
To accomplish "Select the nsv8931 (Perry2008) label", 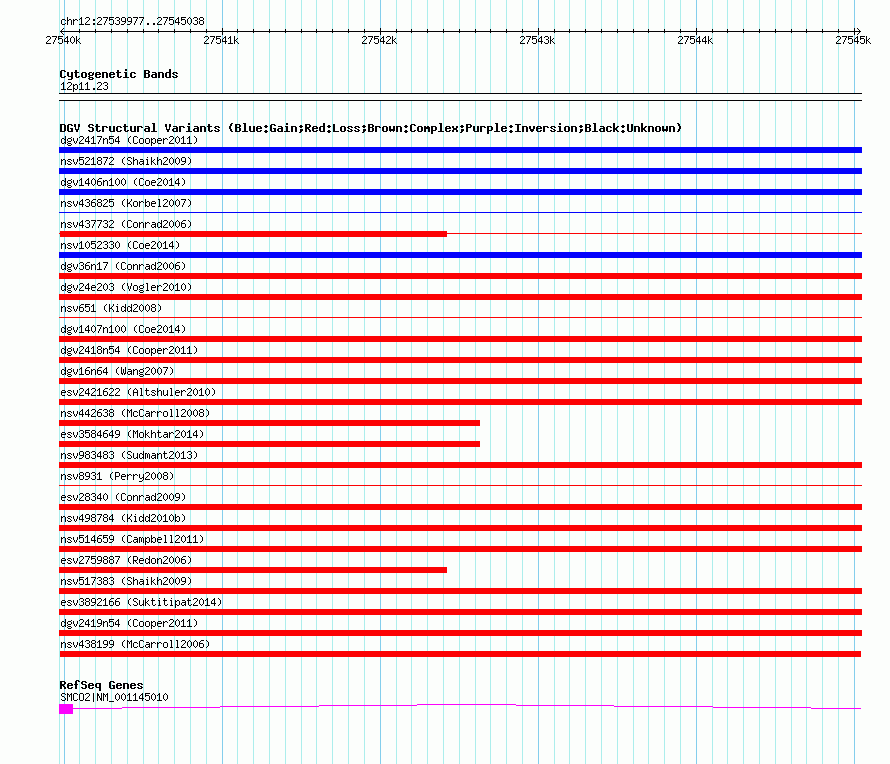I will tap(117, 476).
